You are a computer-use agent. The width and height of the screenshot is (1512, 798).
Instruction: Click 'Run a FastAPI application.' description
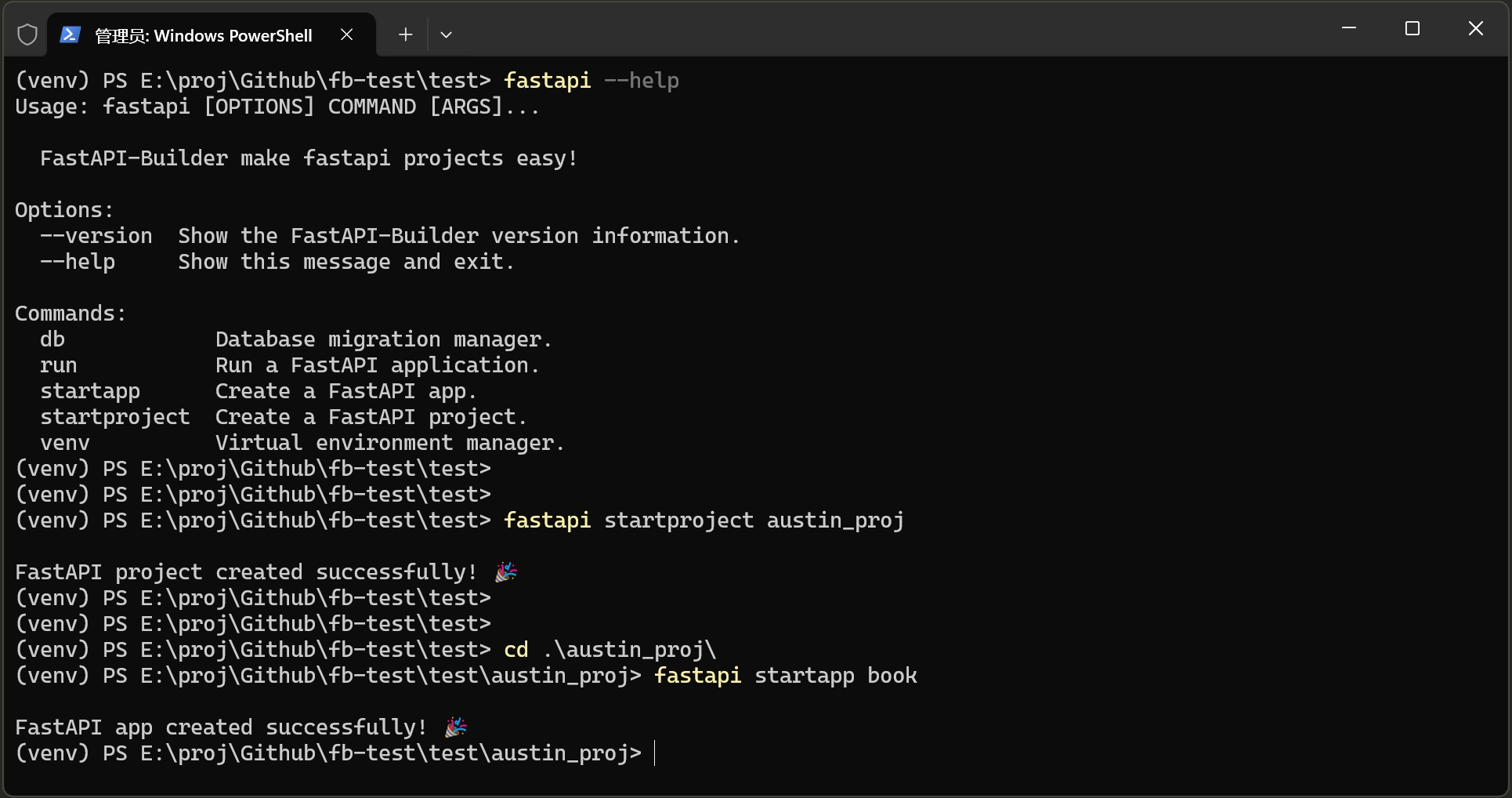378,365
